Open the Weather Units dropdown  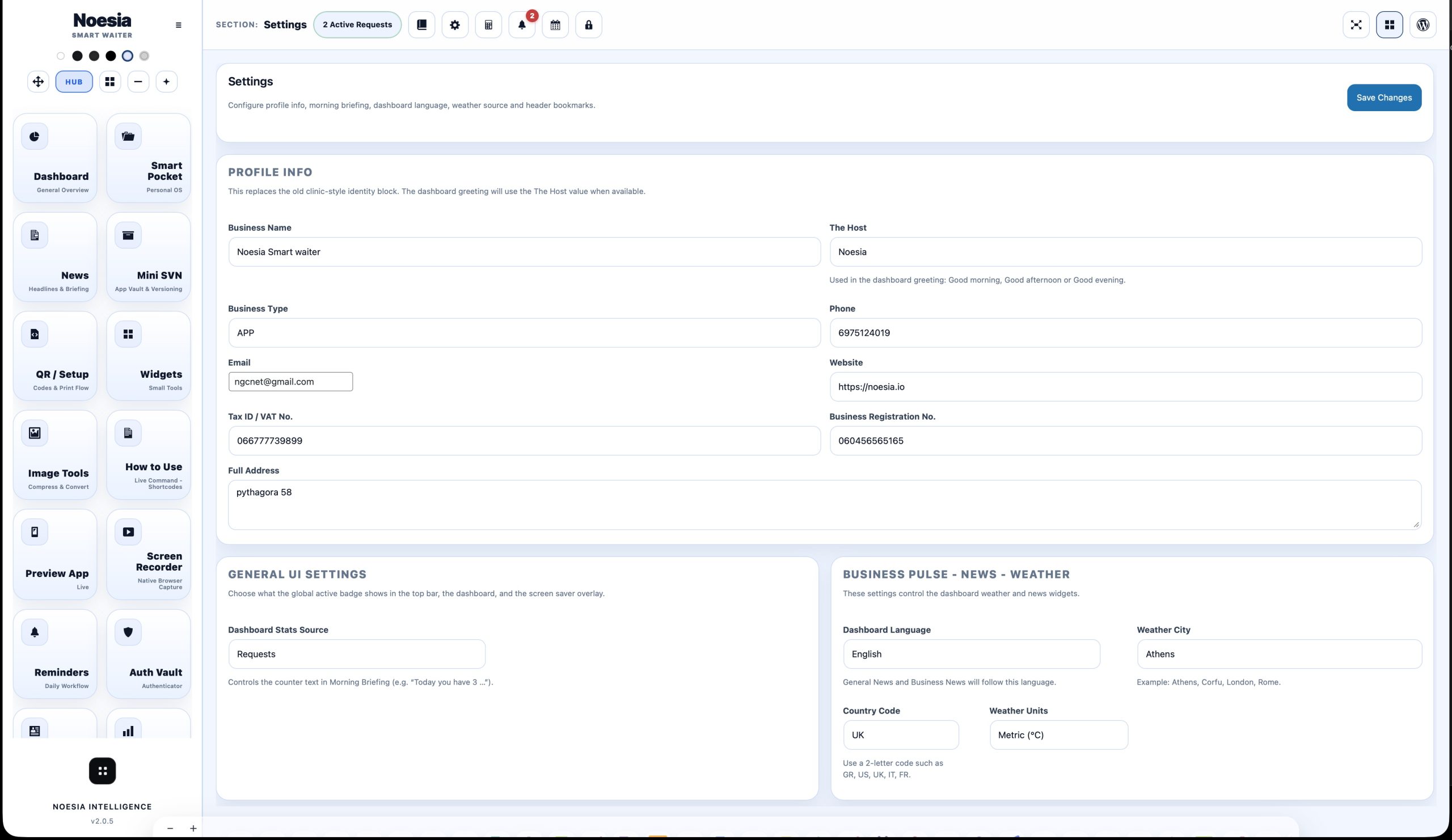point(1058,735)
